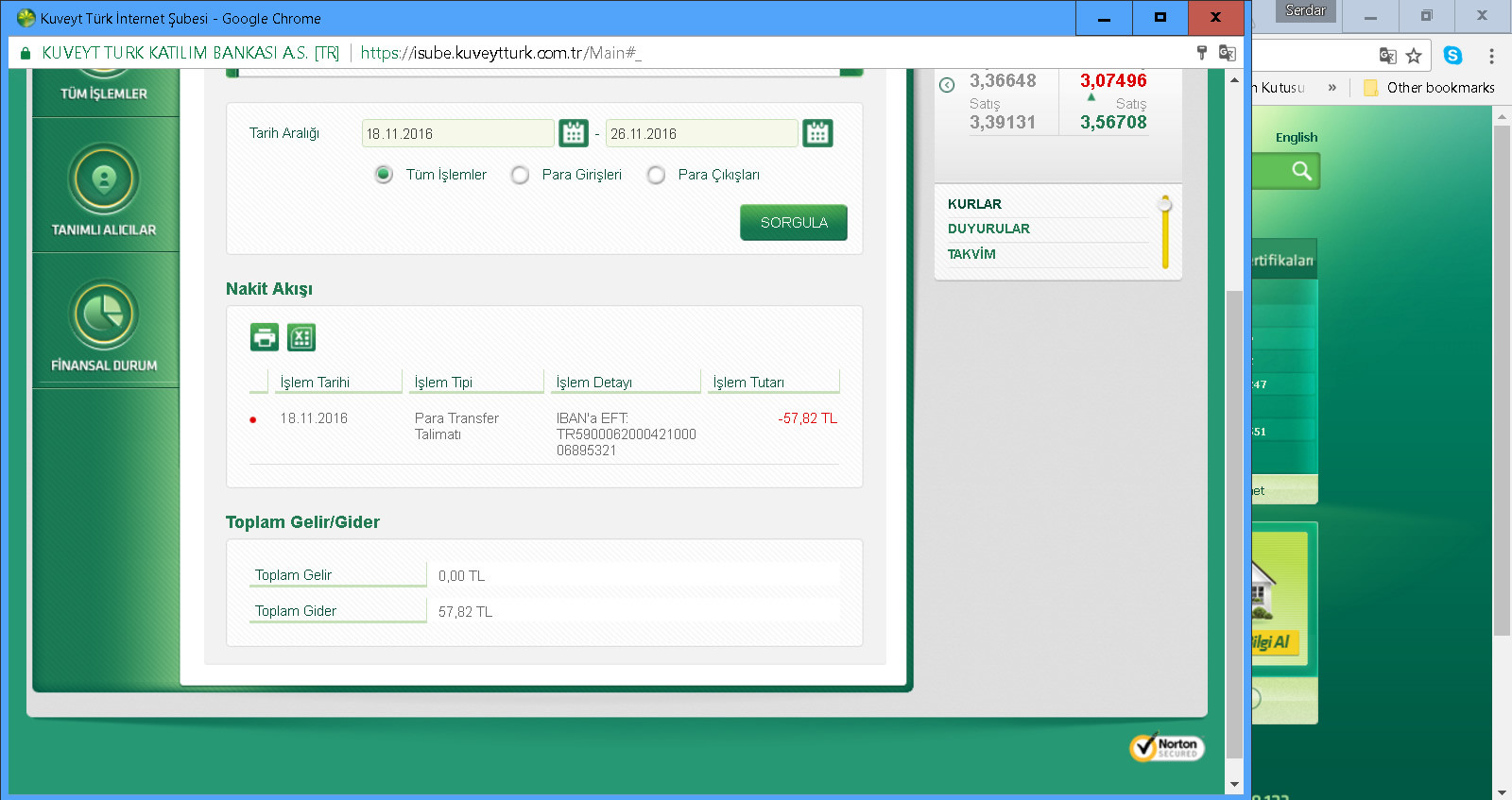Switch to the KURLAR tab
The width and height of the screenshot is (1512, 800).
(974, 204)
